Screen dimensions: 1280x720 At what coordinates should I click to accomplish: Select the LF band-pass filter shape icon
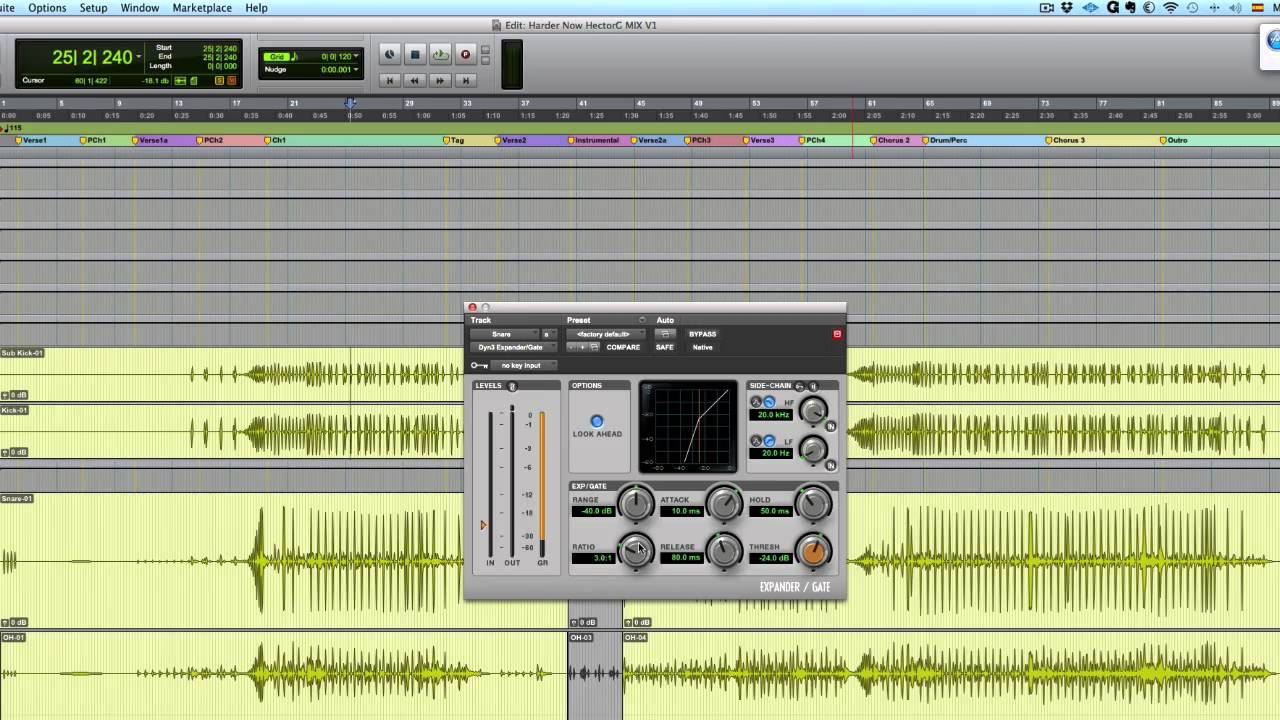coord(756,441)
